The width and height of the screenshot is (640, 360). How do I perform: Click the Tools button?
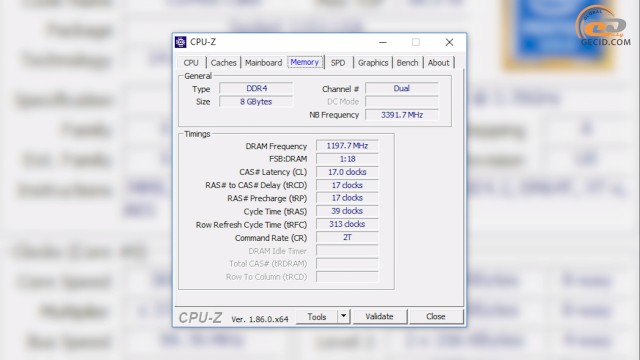point(317,317)
